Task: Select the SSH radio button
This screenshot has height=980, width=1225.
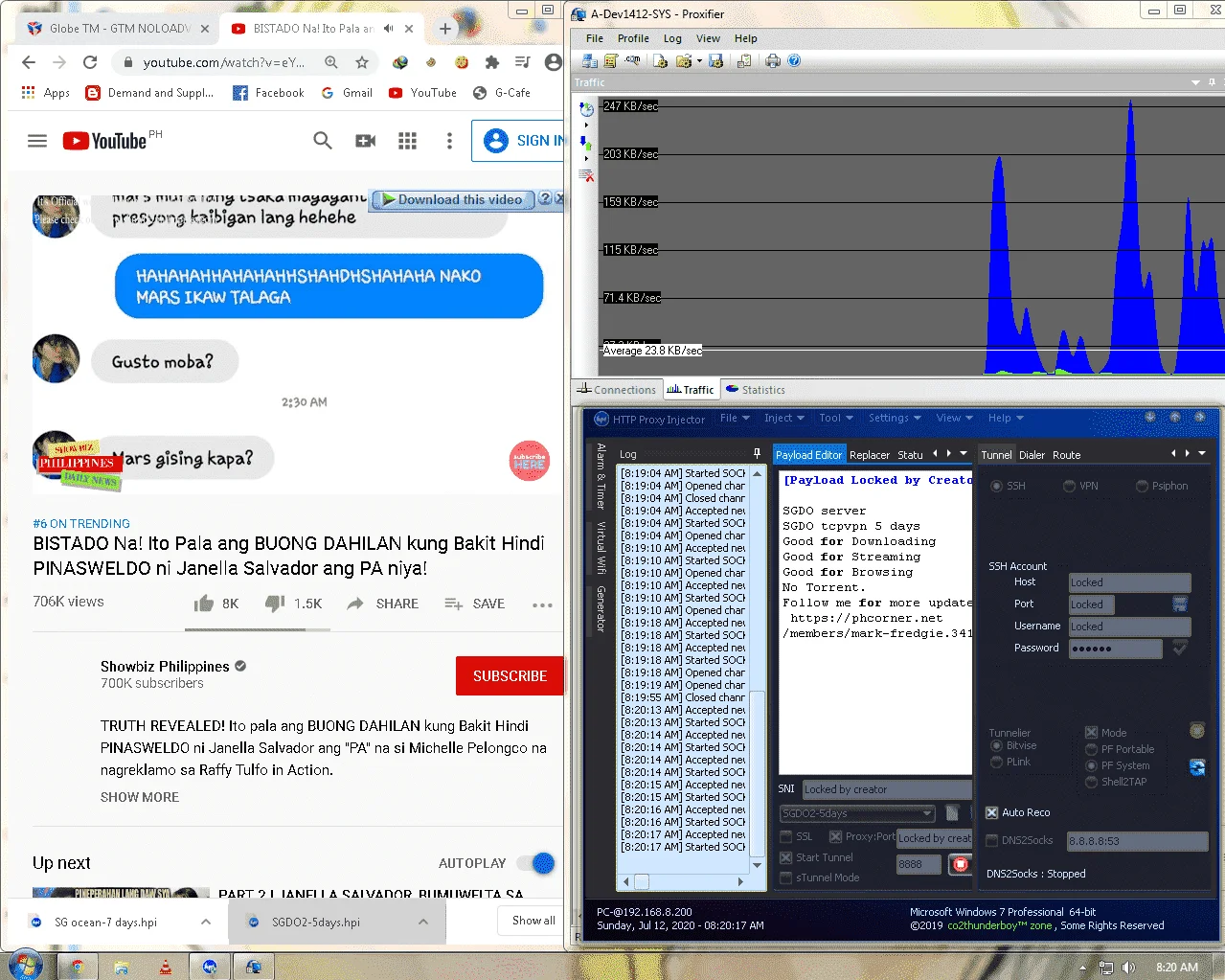Action: (x=996, y=486)
